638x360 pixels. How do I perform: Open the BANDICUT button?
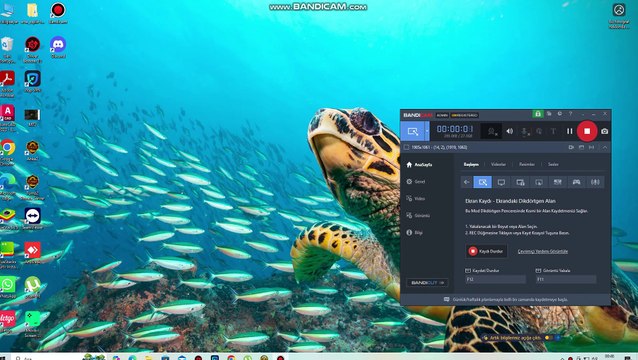[427, 282]
